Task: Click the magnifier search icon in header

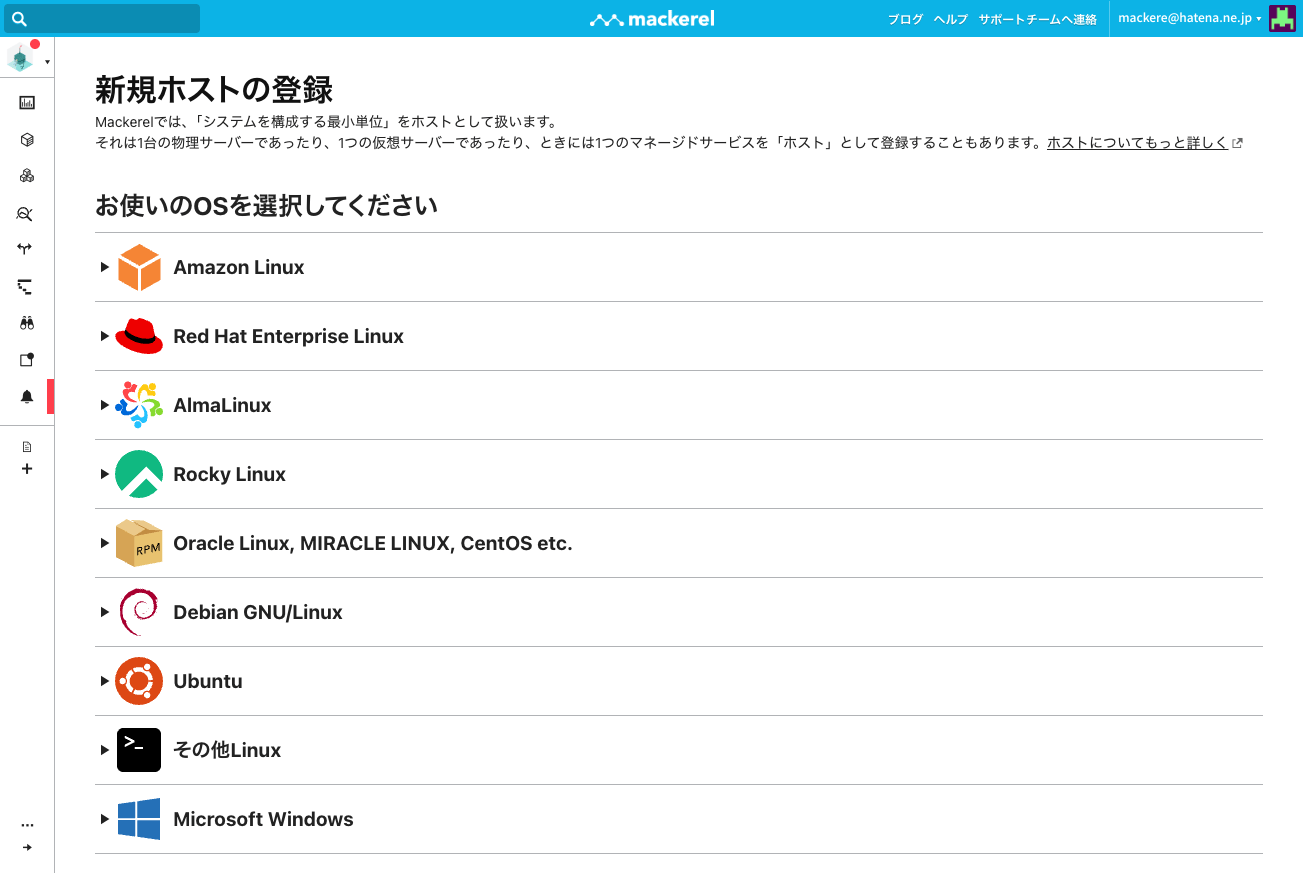Action: pos(19,19)
